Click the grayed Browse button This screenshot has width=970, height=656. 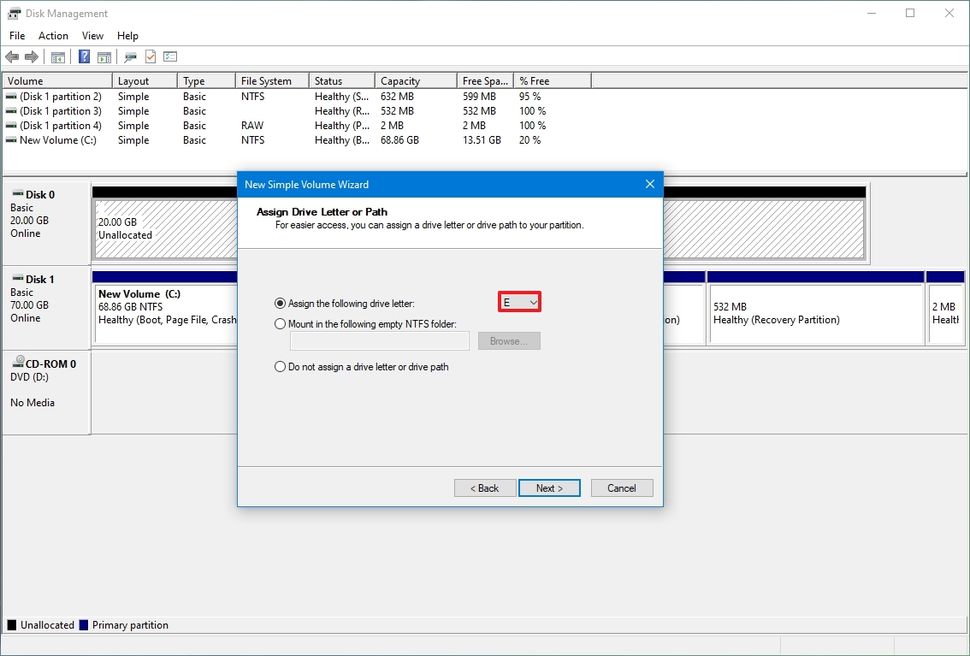pos(509,341)
